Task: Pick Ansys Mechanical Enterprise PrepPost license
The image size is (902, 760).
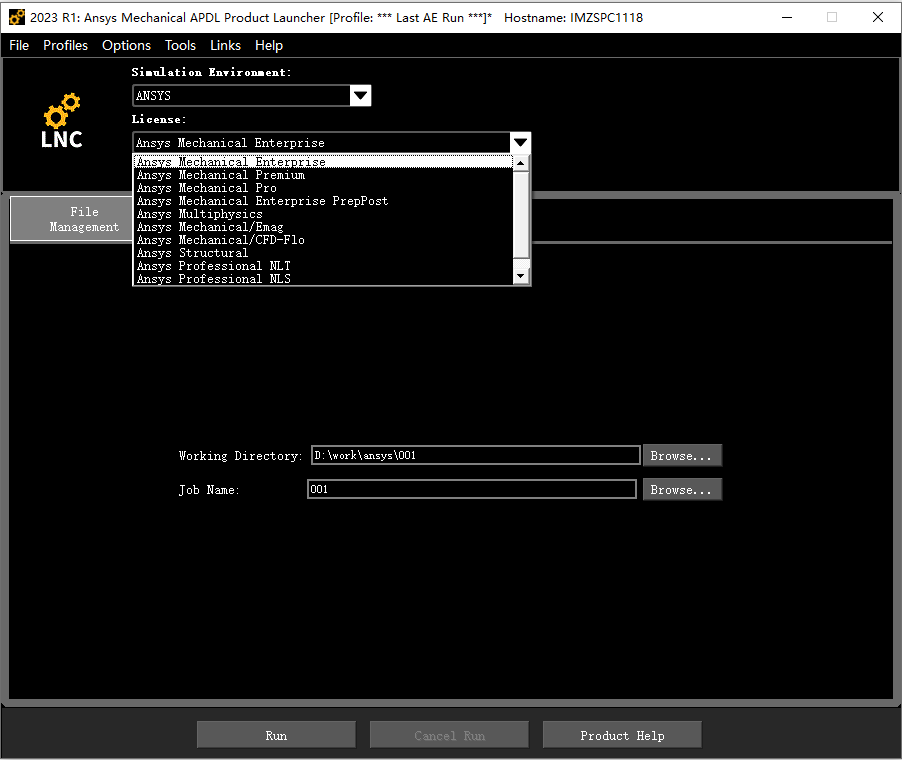Action: (x=323, y=201)
